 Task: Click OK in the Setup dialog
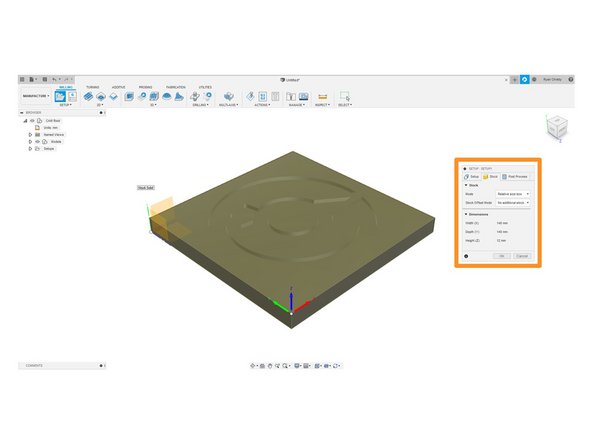click(x=502, y=256)
